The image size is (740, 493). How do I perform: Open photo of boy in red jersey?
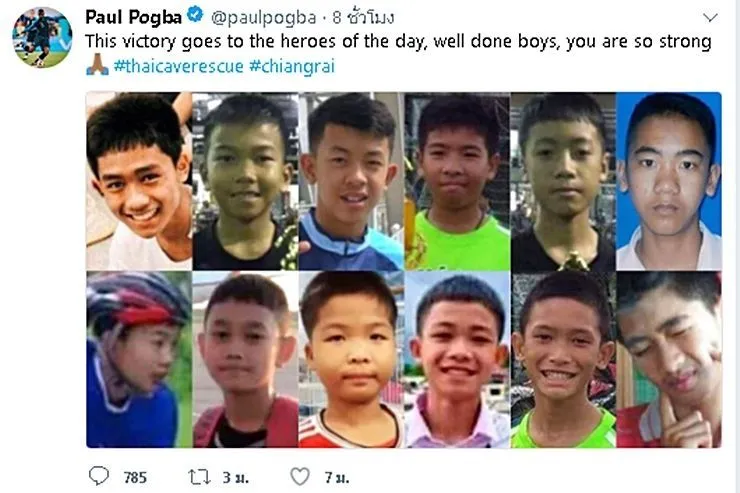click(351, 359)
